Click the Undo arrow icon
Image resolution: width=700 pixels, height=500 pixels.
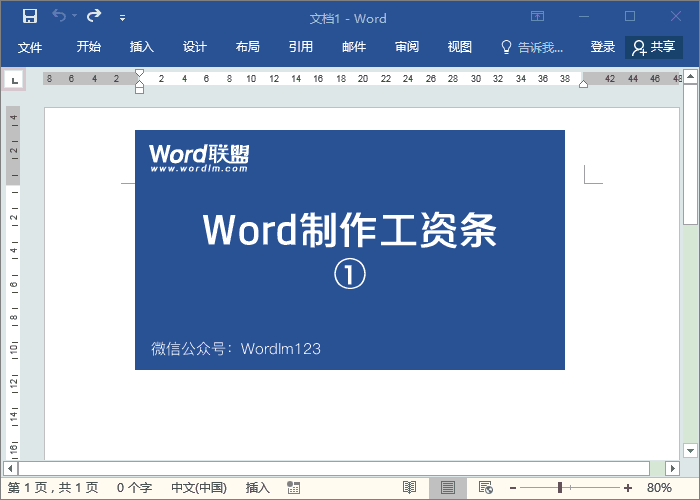(x=59, y=16)
